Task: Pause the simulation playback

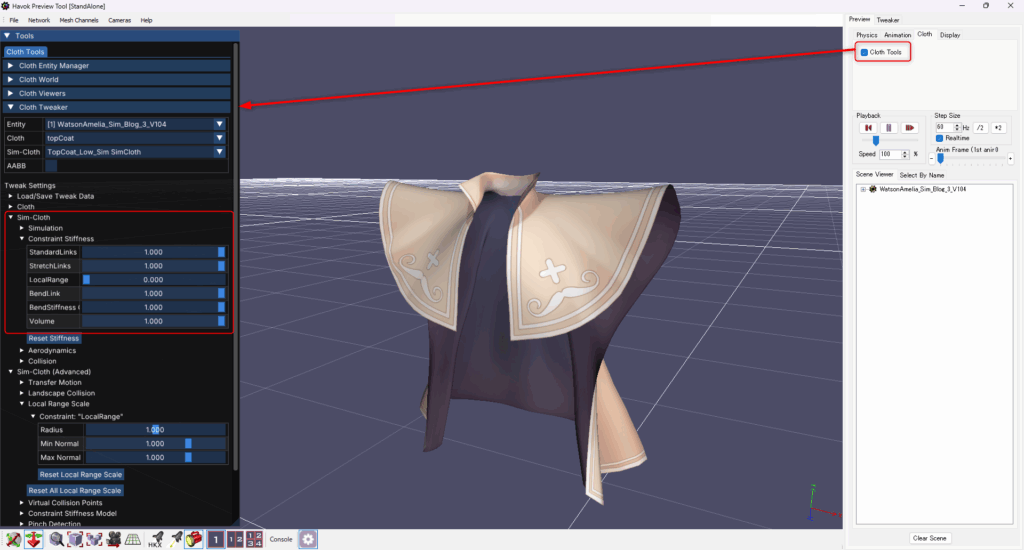Action: [887, 128]
